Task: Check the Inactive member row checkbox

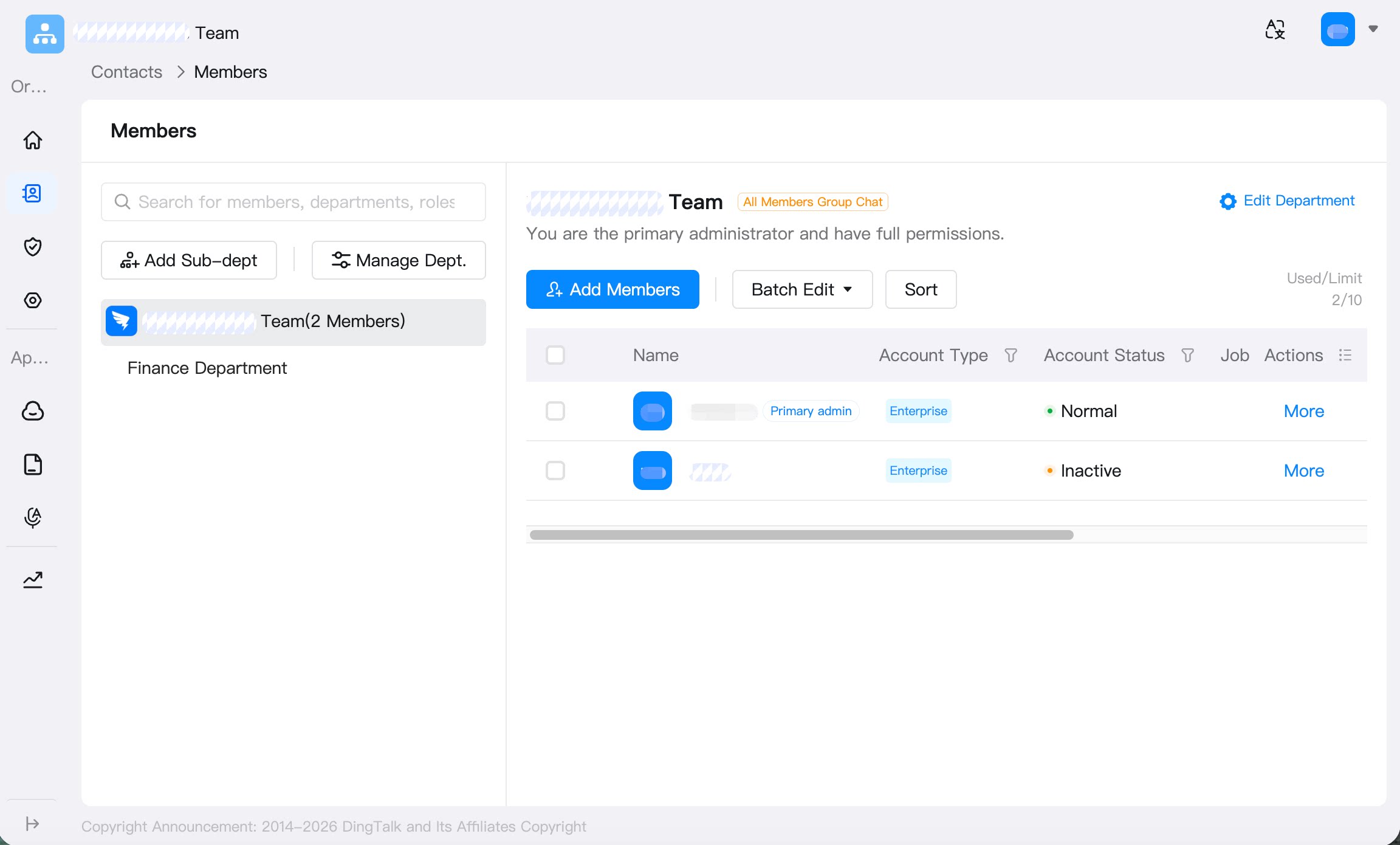Action: tap(555, 471)
